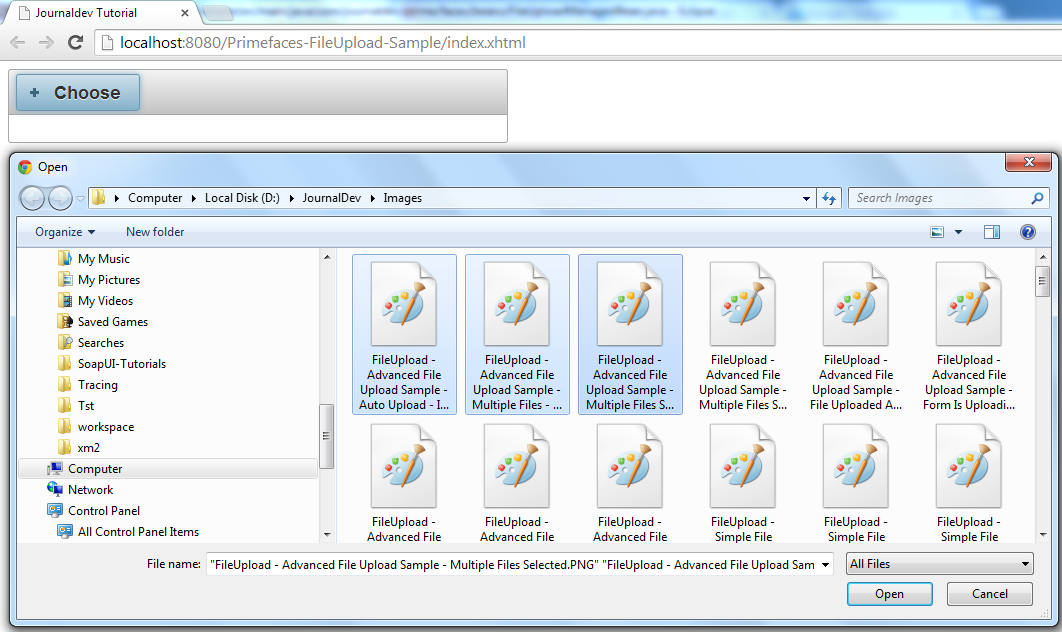Select Control Panel in navigation tree
1062x632 pixels.
click(103, 511)
